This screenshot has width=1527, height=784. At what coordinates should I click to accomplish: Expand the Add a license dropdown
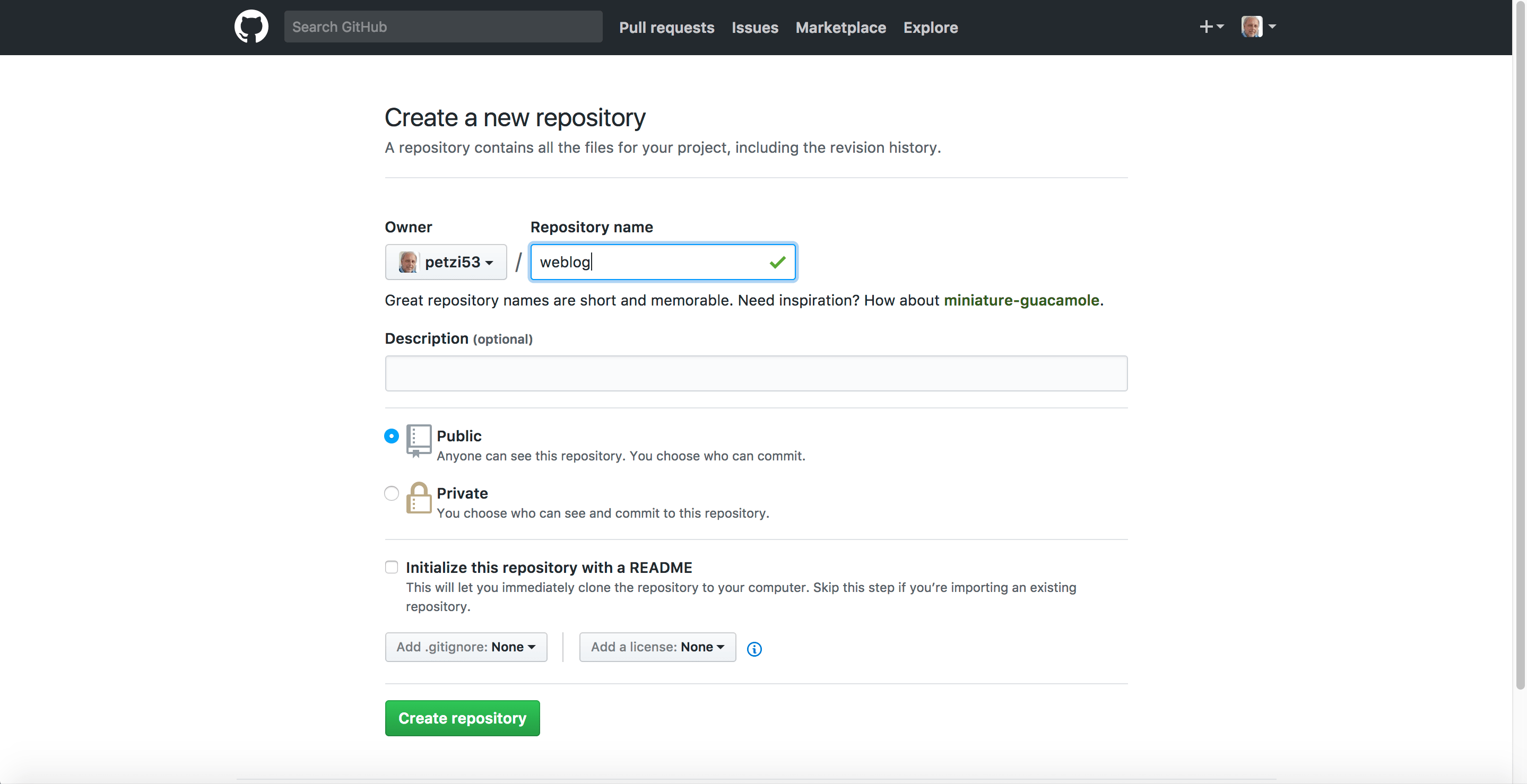657,647
